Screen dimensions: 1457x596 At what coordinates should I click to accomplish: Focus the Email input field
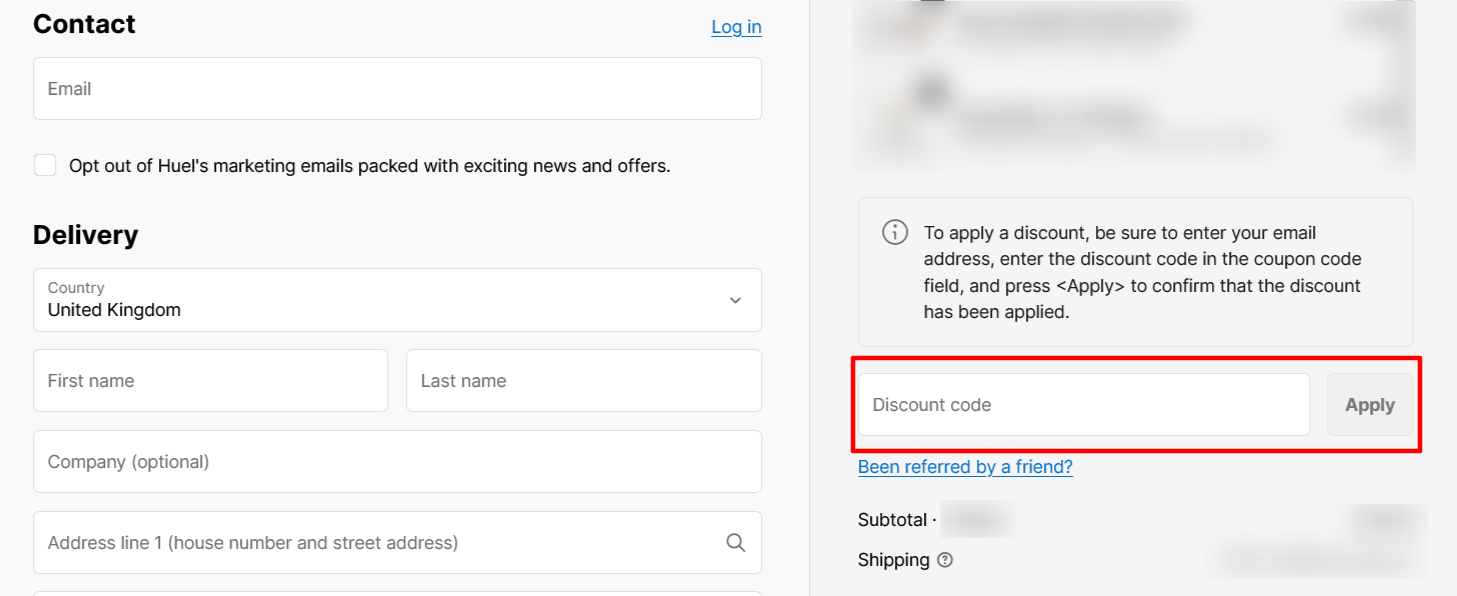pyautogui.click(x=397, y=89)
